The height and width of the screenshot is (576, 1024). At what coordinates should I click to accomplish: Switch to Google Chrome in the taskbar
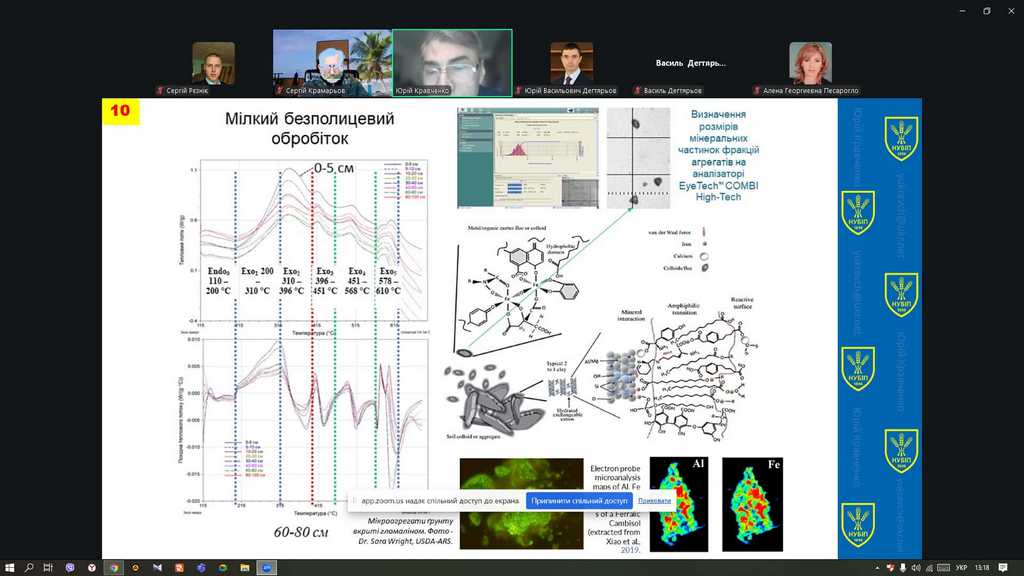[114, 567]
